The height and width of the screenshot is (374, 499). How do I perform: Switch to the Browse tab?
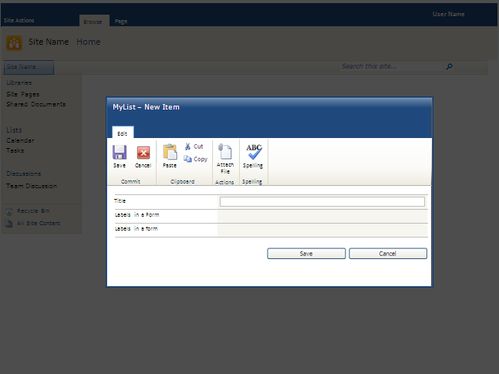pyautogui.click(x=94, y=21)
